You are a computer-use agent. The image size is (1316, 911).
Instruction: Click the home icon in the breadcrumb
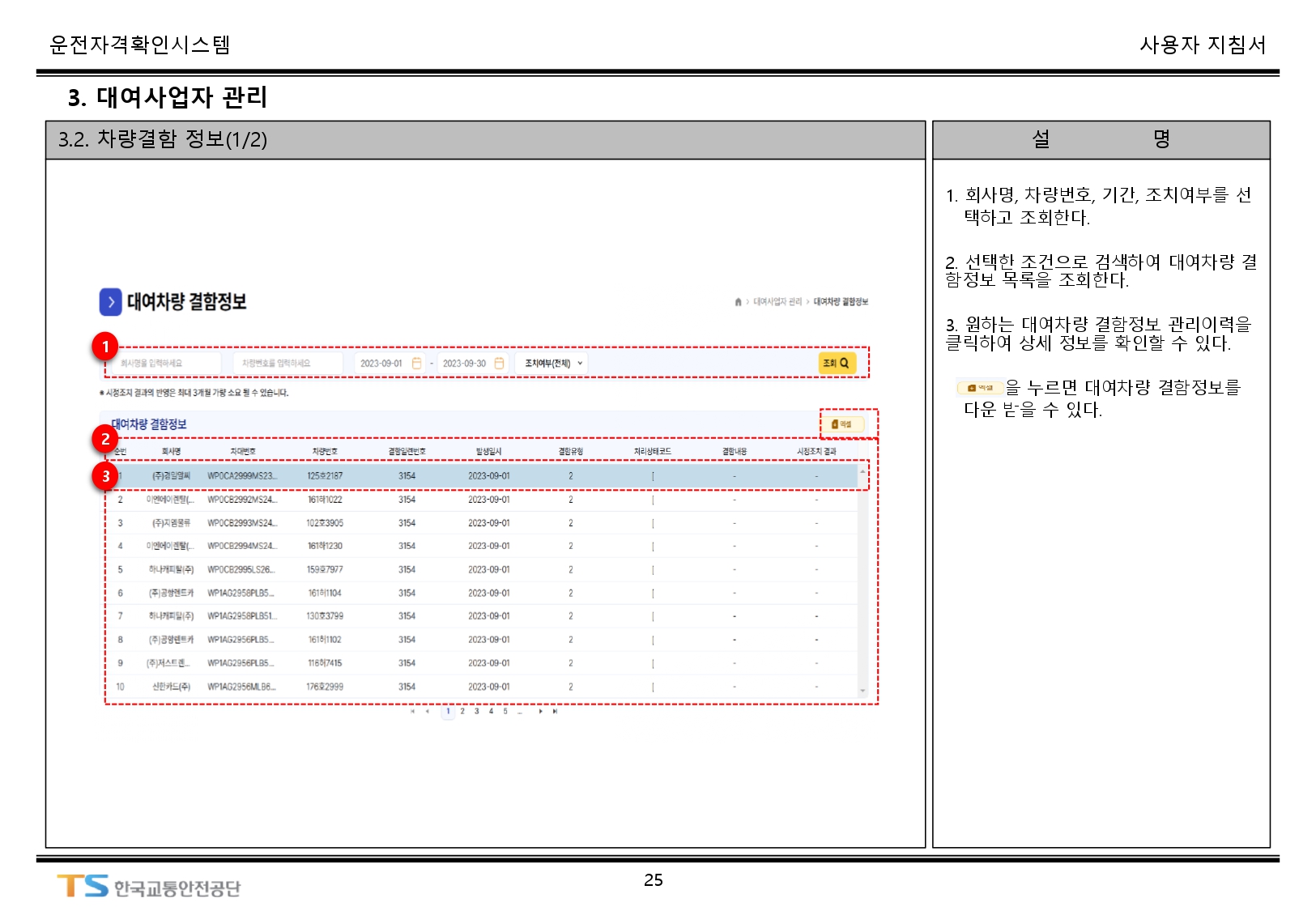(738, 302)
